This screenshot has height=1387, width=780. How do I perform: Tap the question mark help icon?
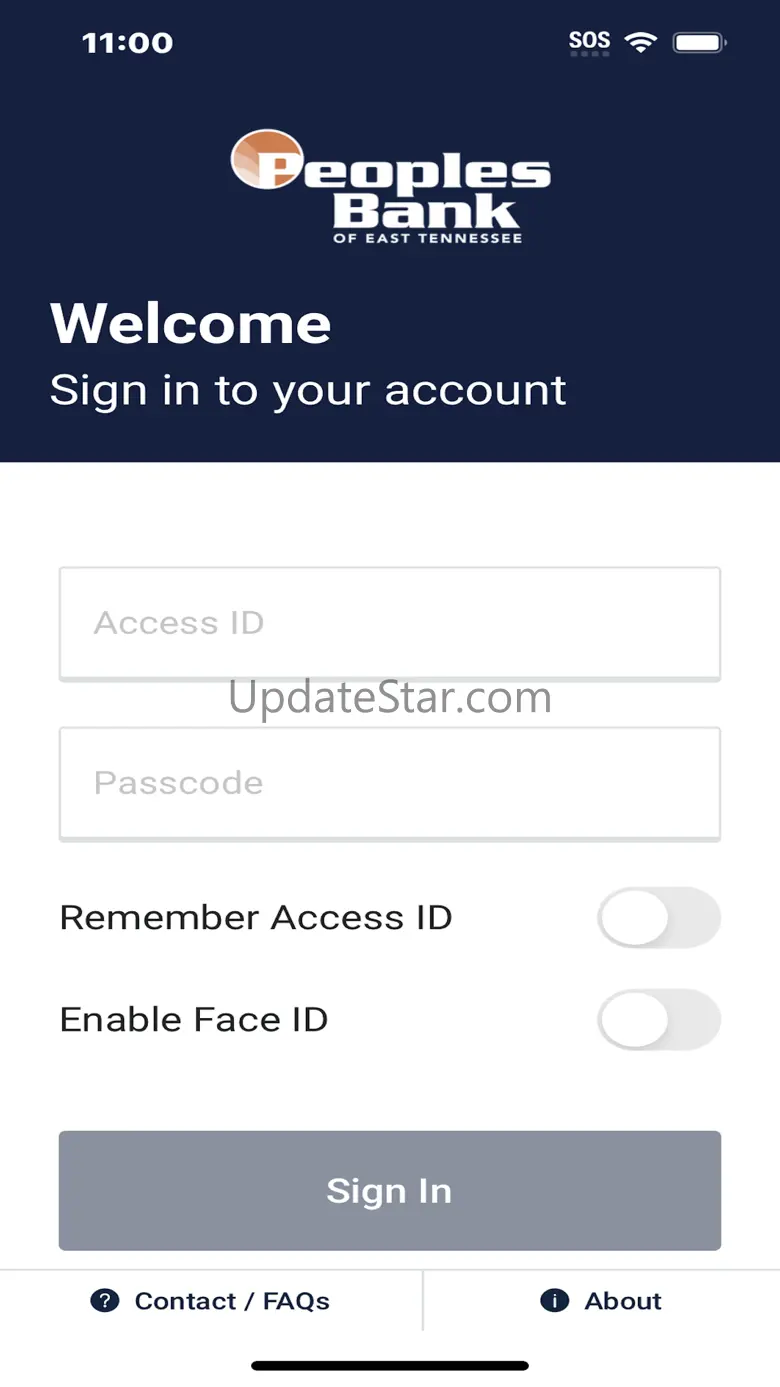coord(105,1300)
